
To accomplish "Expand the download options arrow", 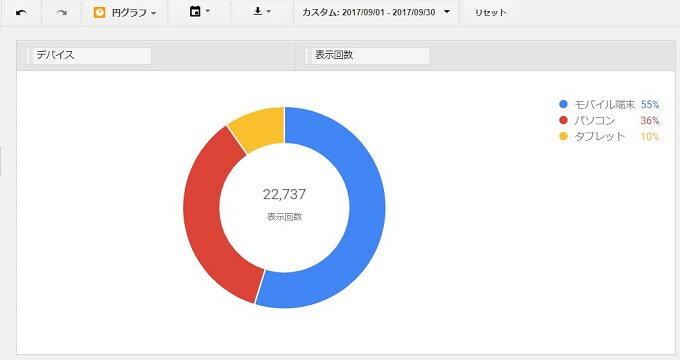I will [x=268, y=11].
